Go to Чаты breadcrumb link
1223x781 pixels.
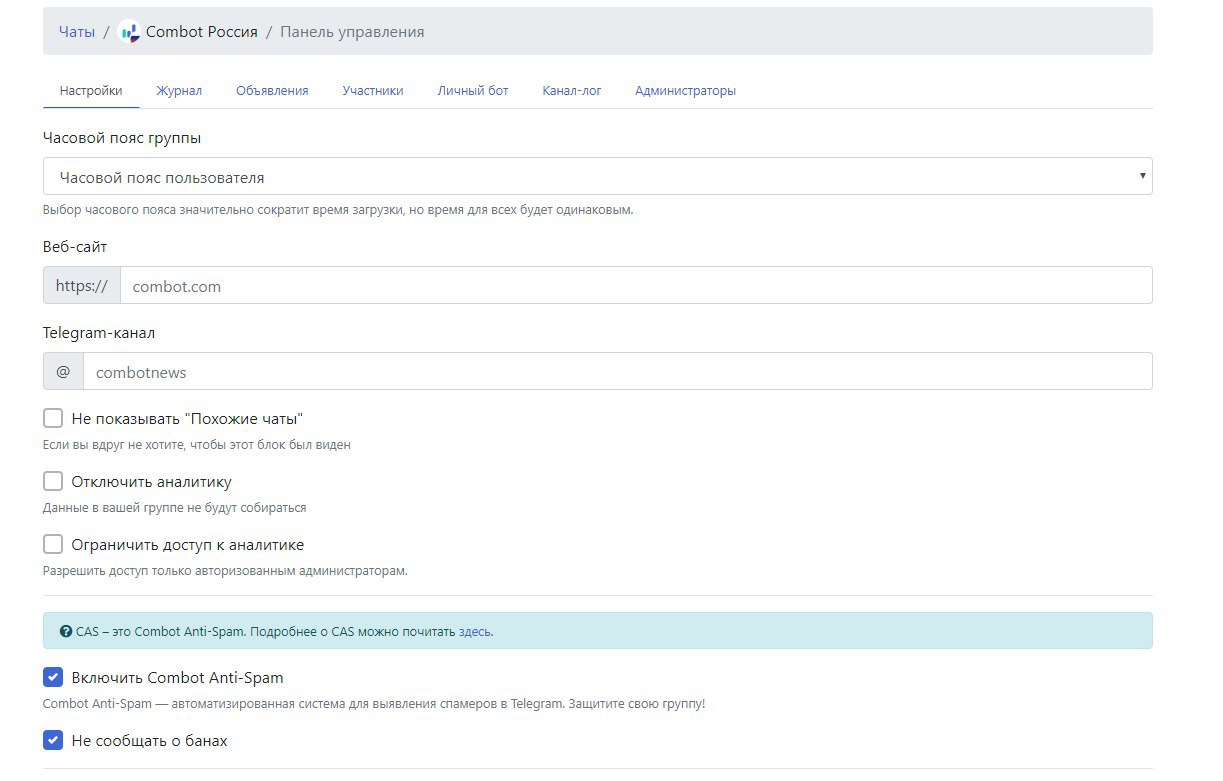[77, 32]
